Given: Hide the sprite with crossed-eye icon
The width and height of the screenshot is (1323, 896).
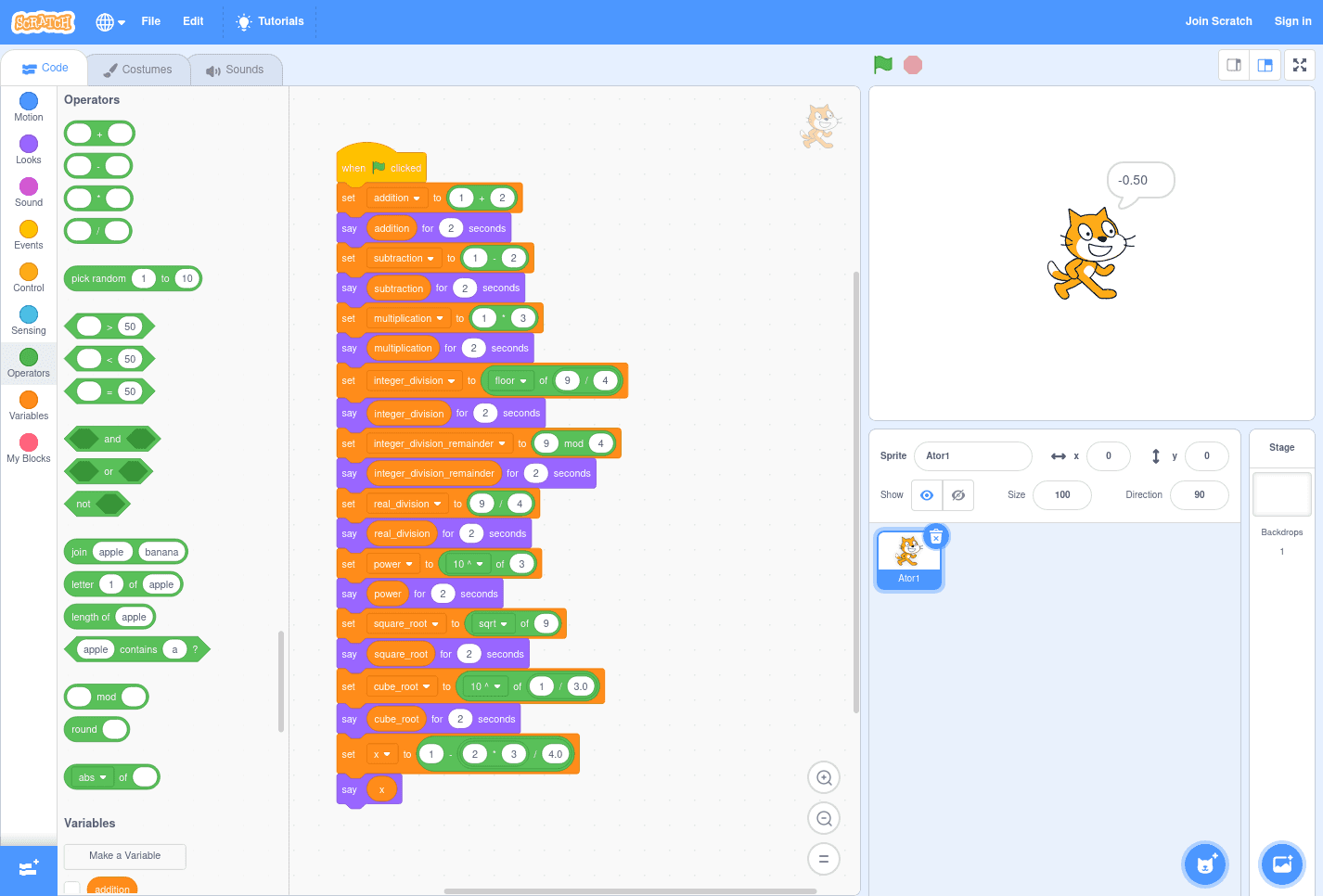Looking at the screenshot, I should coord(958,495).
